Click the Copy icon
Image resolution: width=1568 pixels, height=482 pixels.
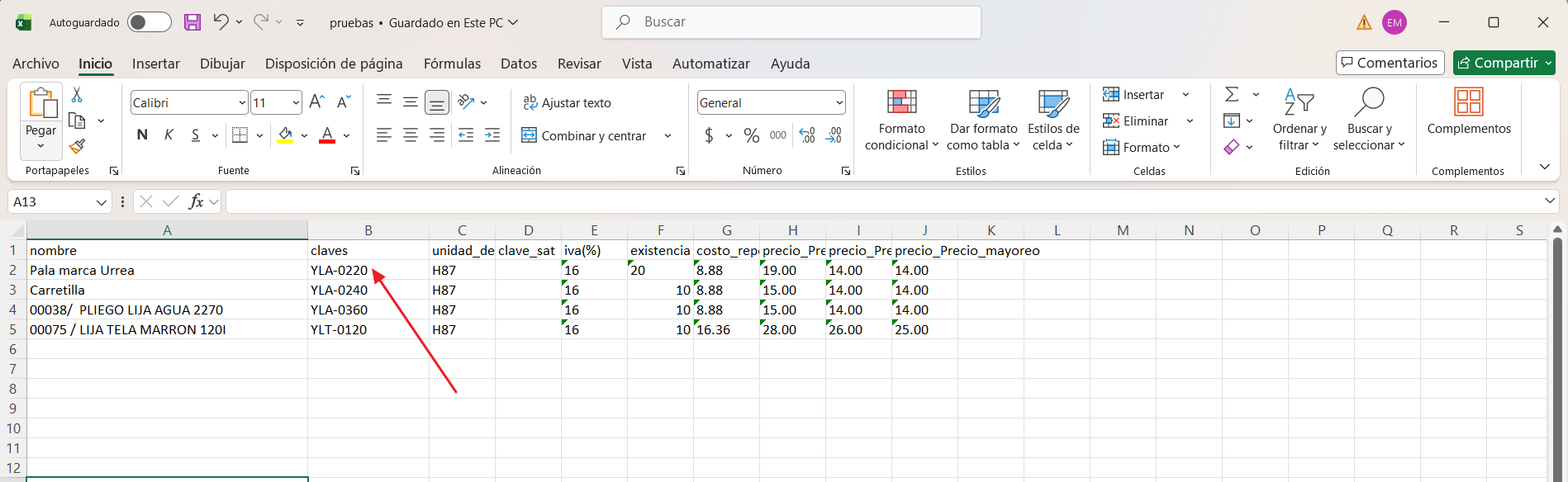click(x=77, y=120)
